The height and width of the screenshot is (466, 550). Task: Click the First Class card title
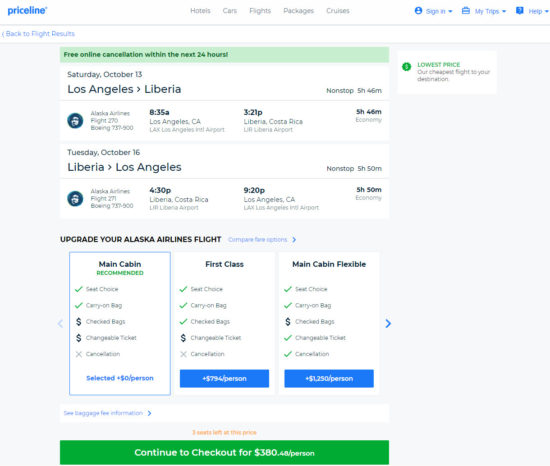coord(224,264)
